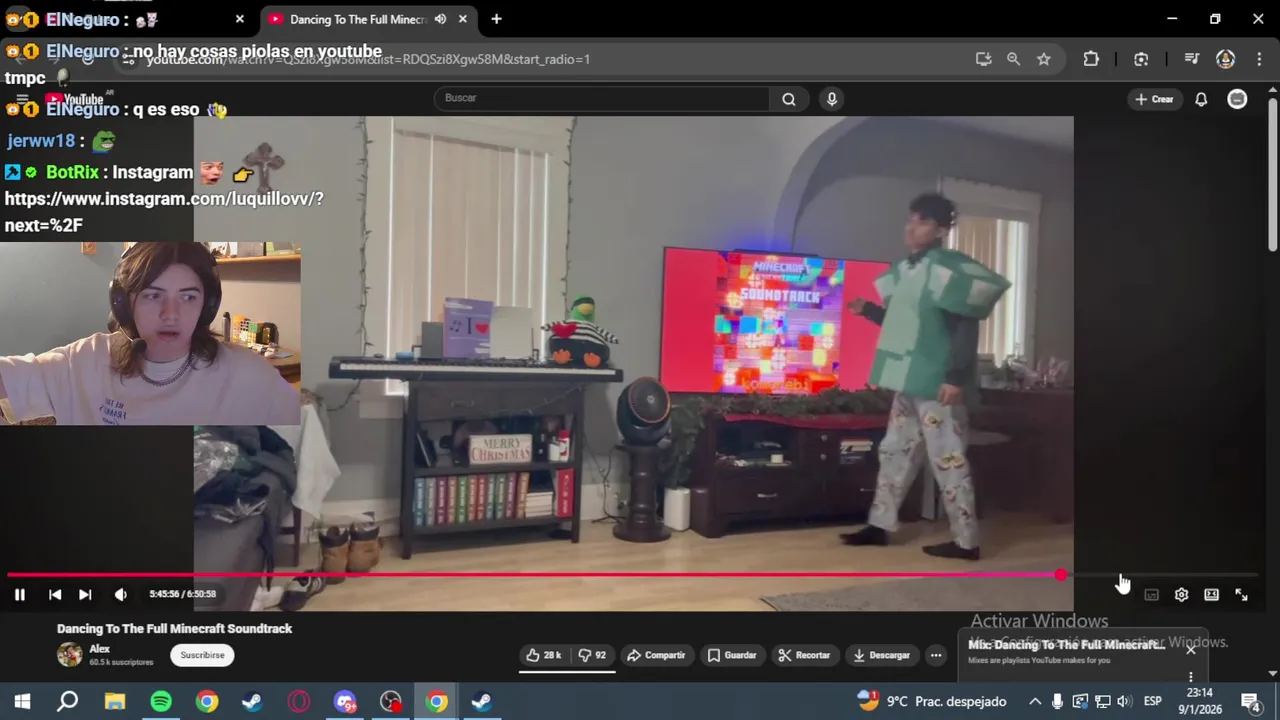Open the Chrome three-dot menu
The image size is (1280, 720).
1259,59
